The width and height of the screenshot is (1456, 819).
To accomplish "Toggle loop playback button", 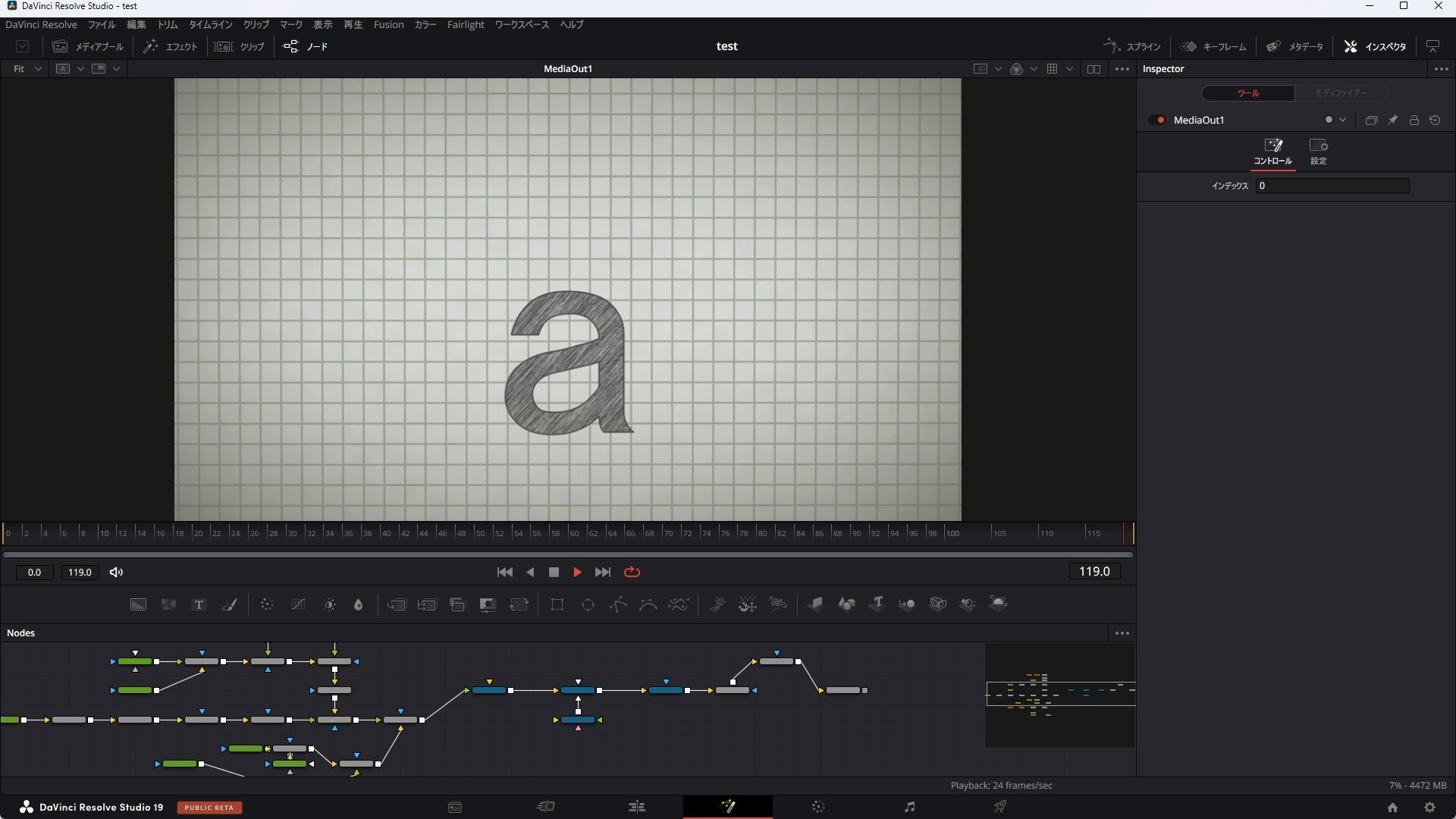I will click(x=632, y=573).
